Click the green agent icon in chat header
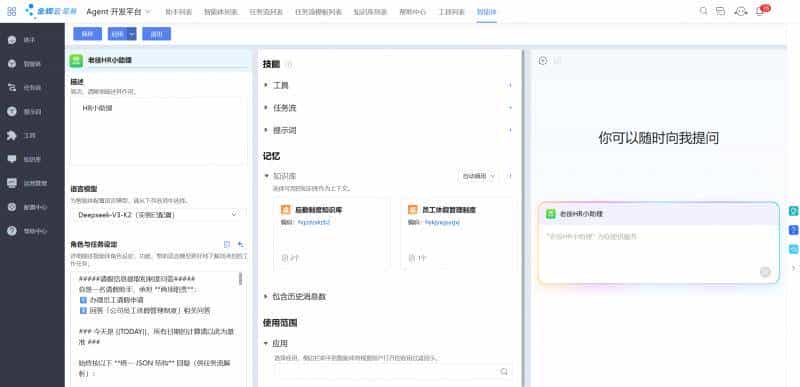This screenshot has height=387, width=800. (551, 214)
